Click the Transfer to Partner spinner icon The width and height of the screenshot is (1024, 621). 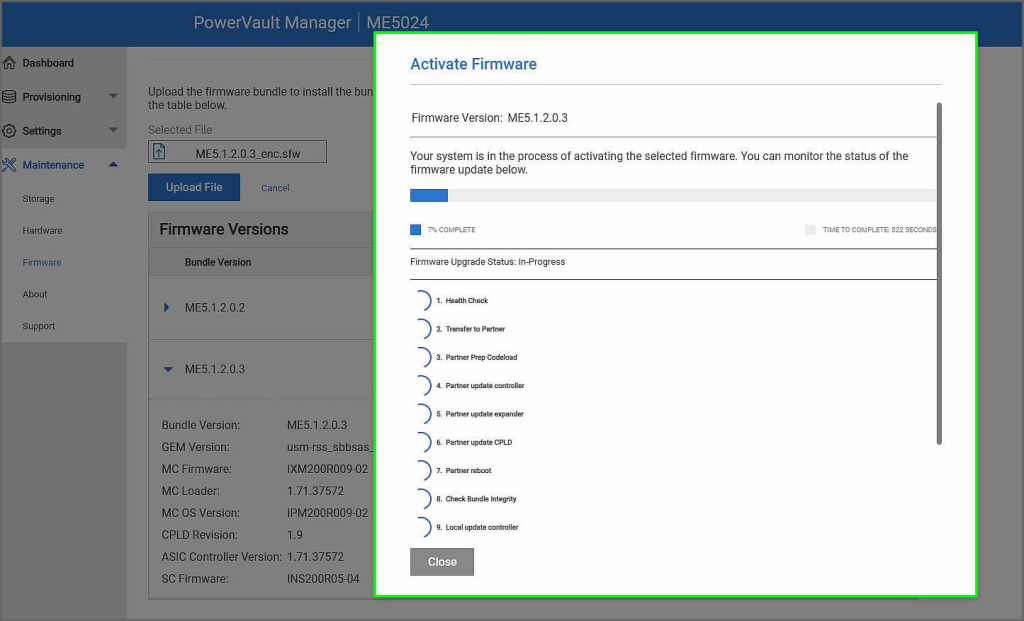pyautogui.click(x=421, y=329)
